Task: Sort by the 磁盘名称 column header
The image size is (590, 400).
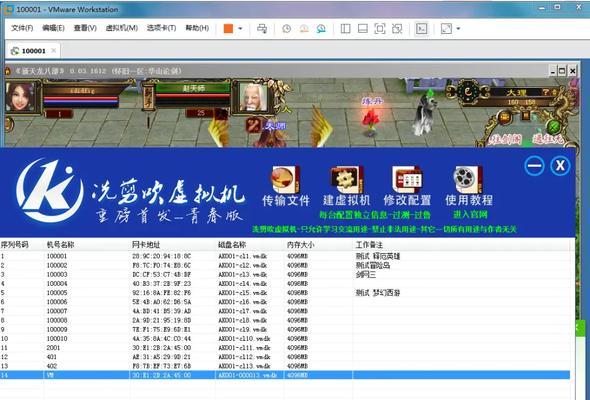Action: pos(232,245)
